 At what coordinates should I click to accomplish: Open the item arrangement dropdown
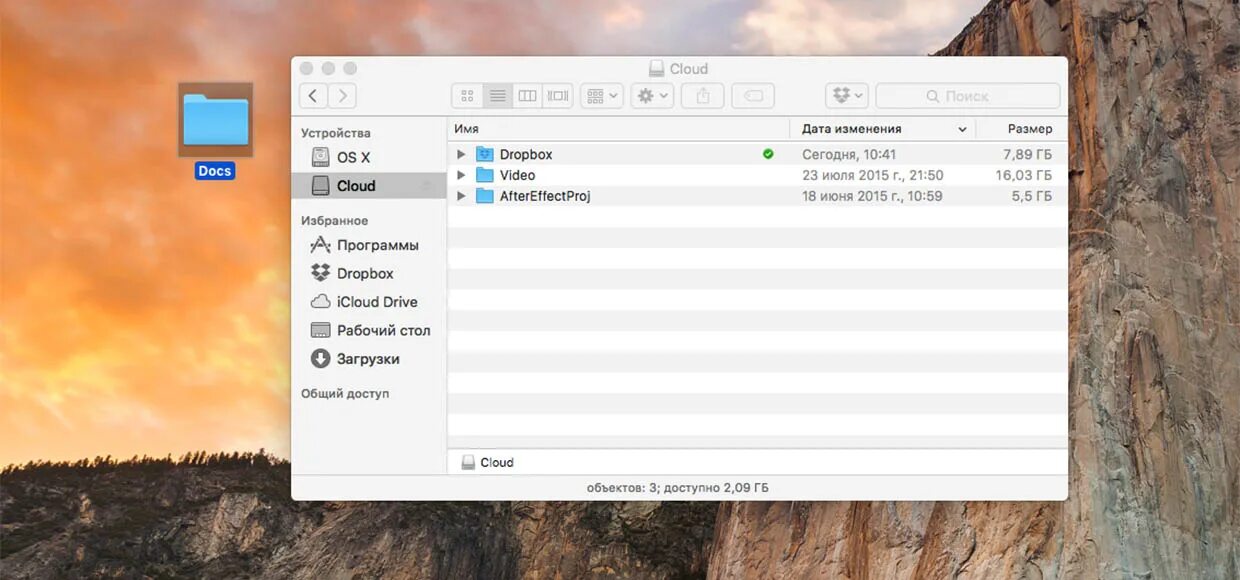pos(603,96)
